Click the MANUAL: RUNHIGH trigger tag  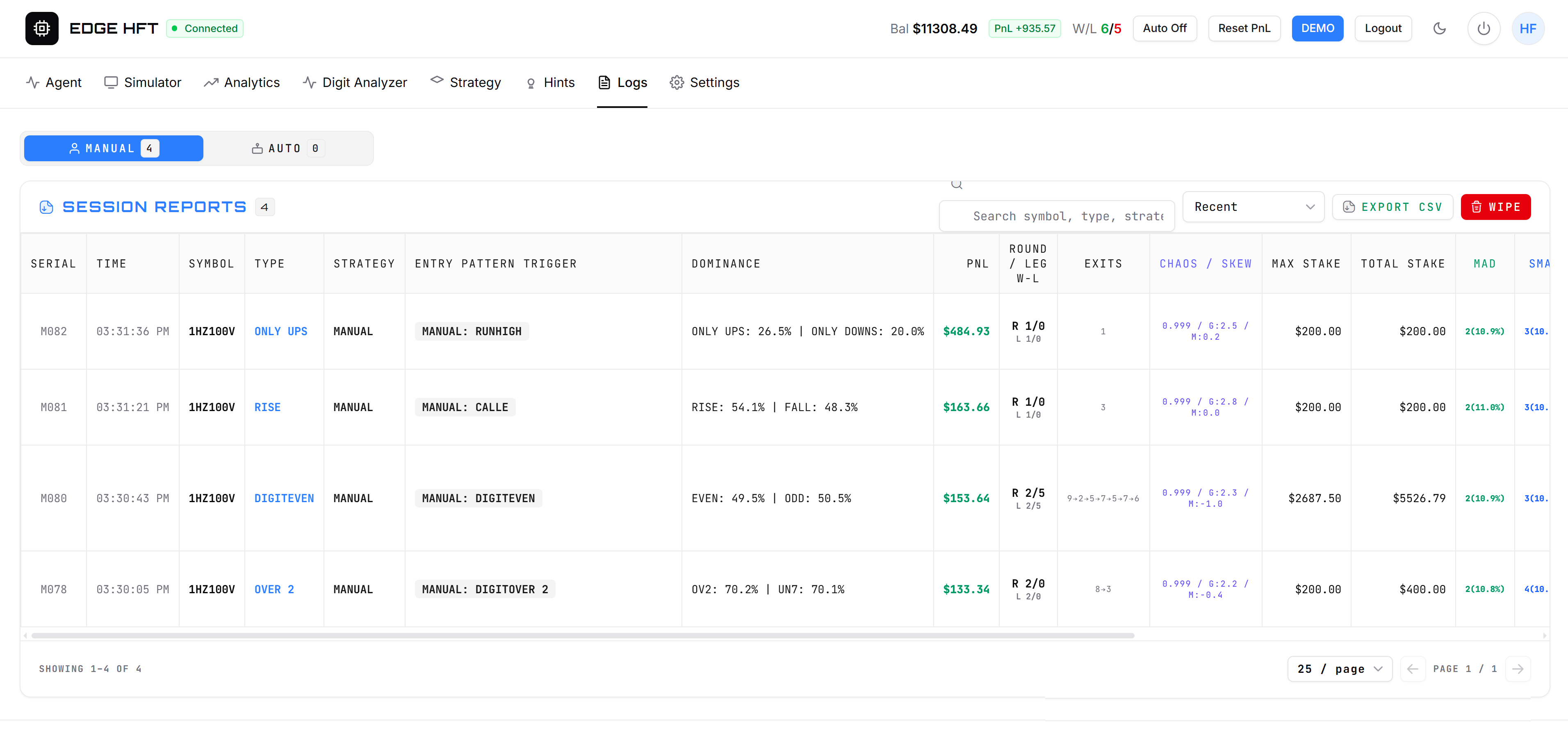click(472, 332)
